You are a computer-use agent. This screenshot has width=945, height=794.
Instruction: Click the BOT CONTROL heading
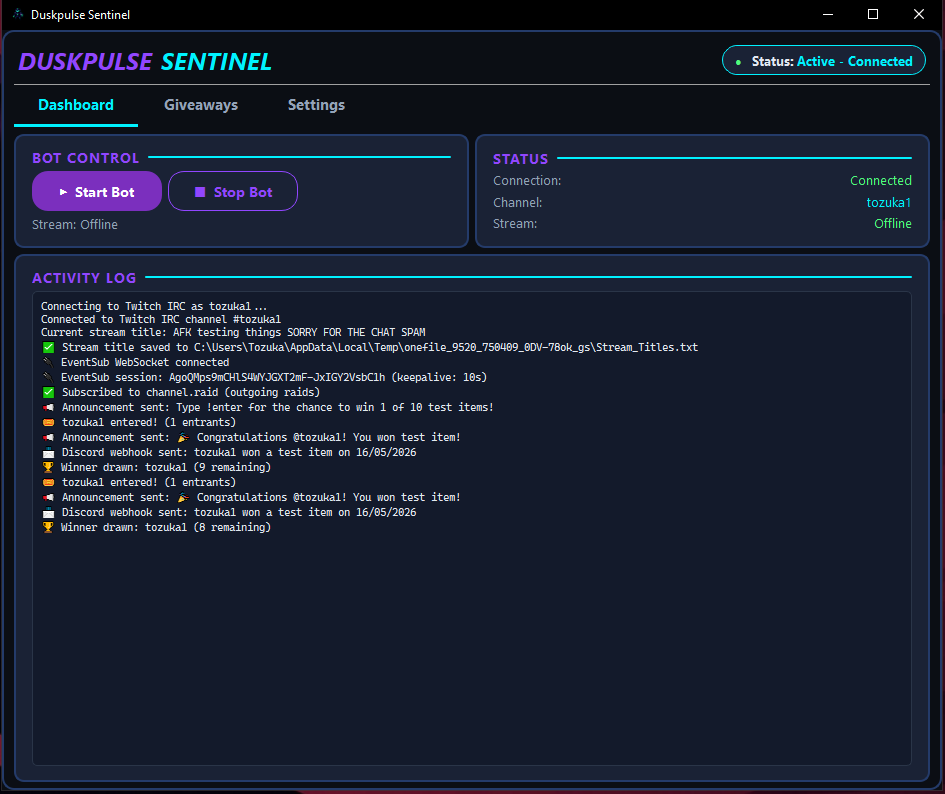tap(86, 158)
